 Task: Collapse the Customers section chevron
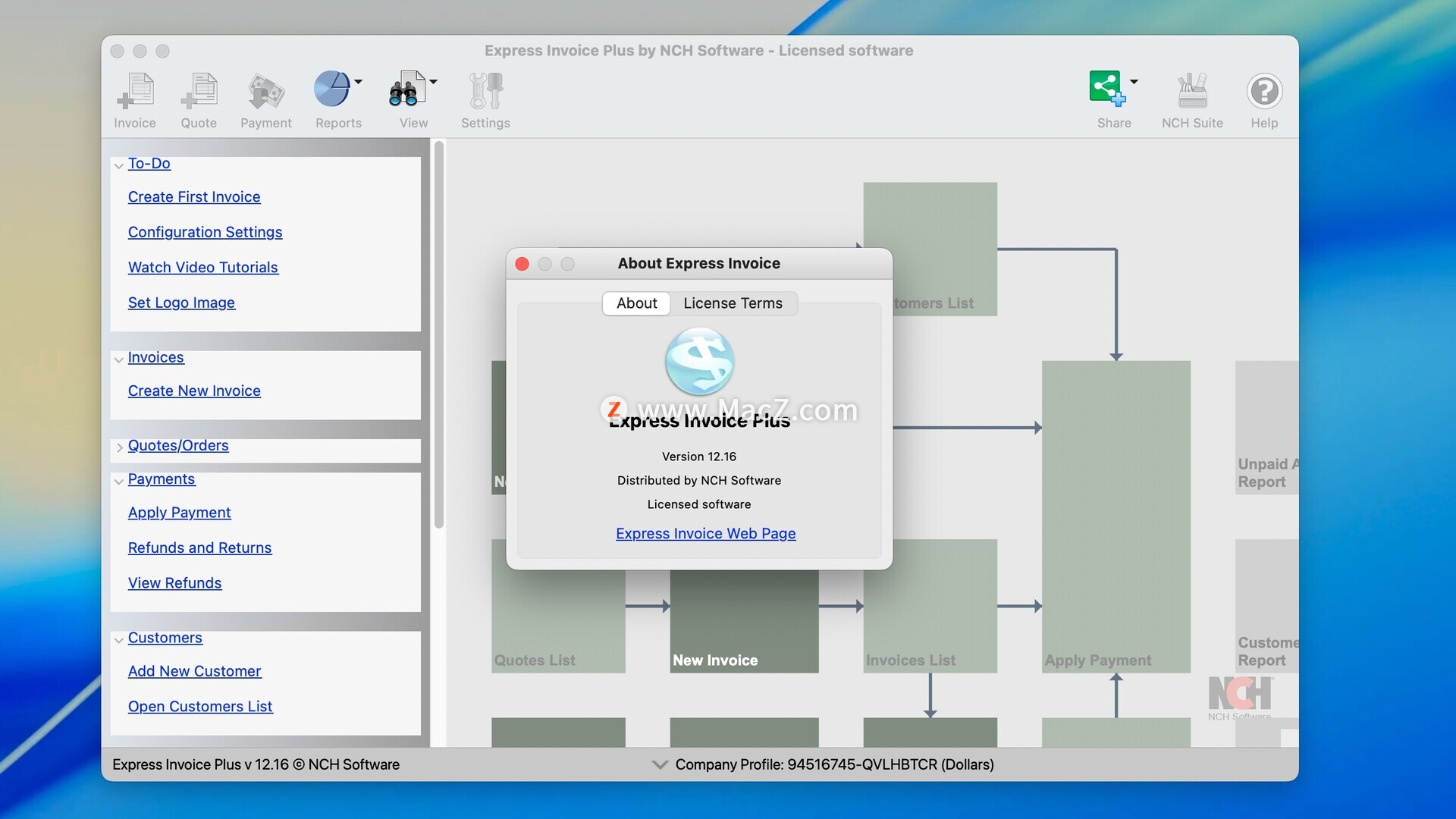pos(118,640)
